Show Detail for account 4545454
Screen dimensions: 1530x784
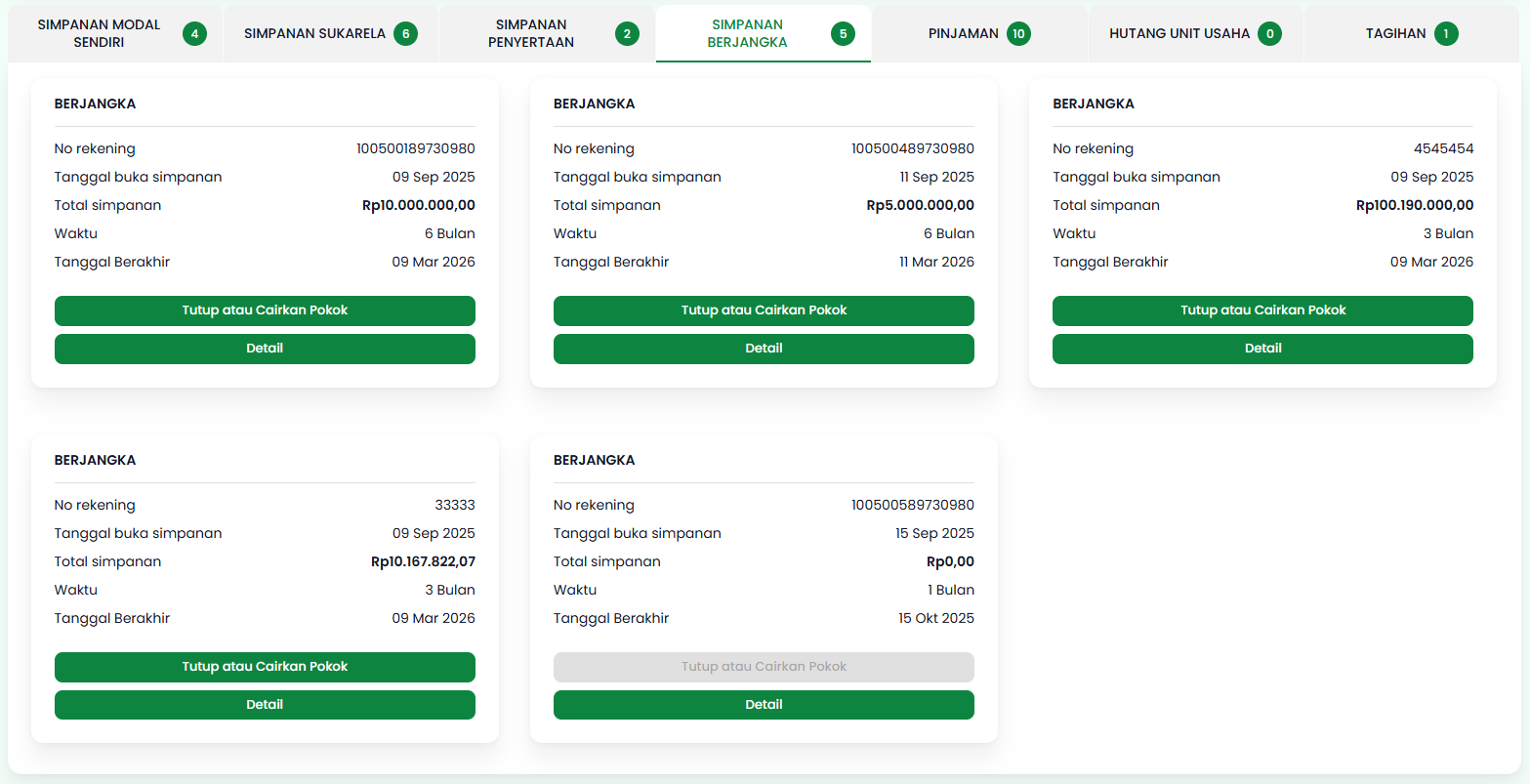[x=1262, y=349]
